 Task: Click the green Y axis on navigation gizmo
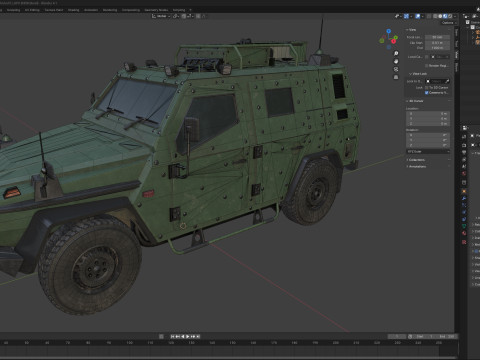(396, 37)
